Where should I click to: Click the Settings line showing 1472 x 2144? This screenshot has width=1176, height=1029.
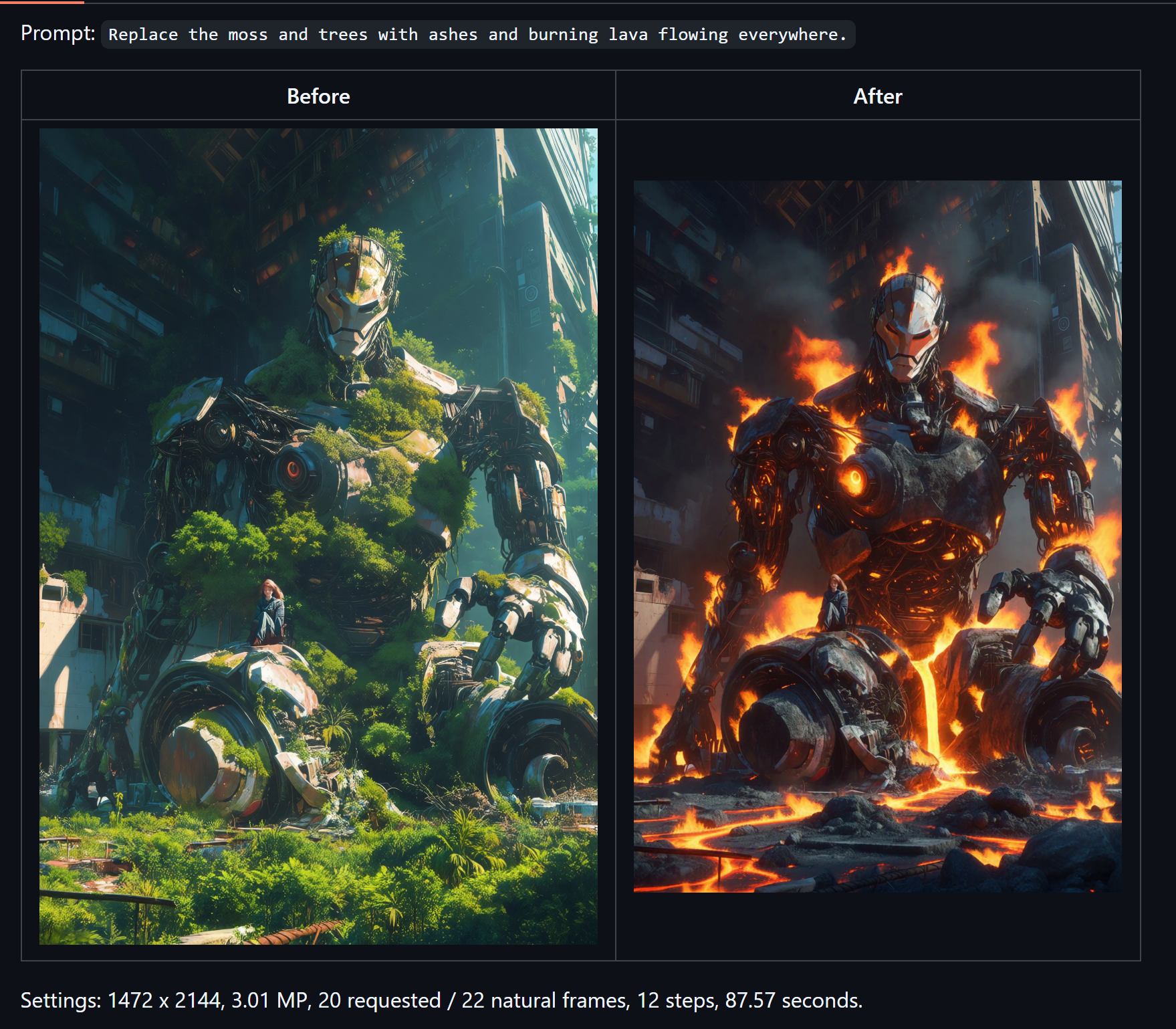[441, 1000]
